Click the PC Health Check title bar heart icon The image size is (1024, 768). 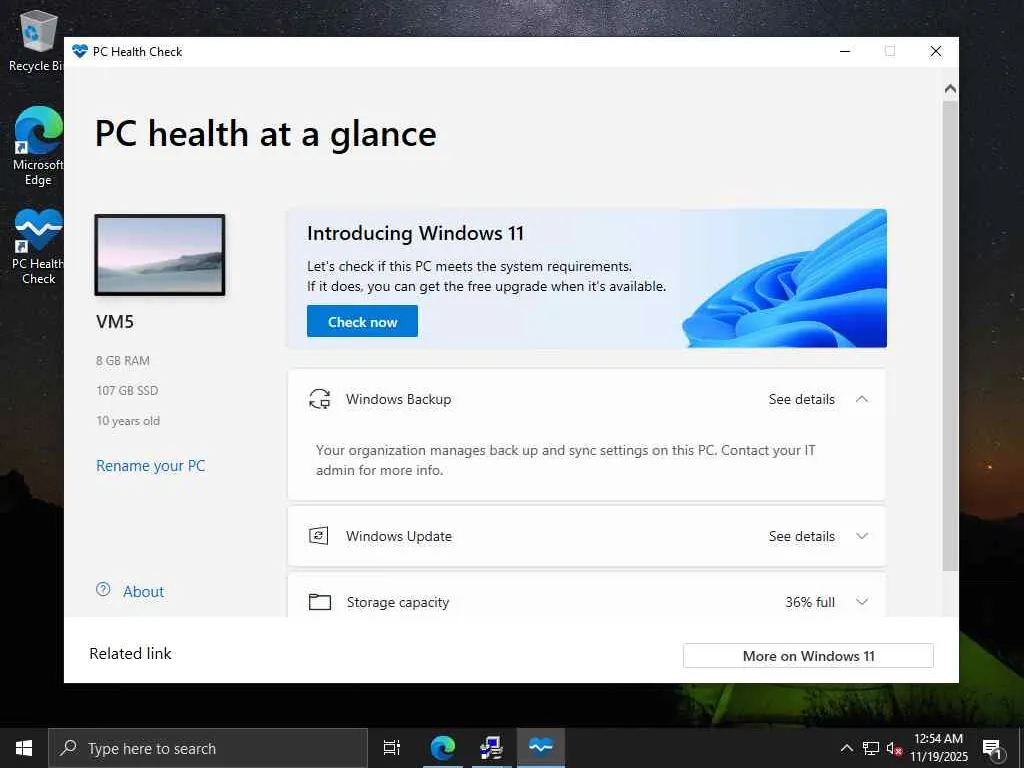click(x=80, y=52)
